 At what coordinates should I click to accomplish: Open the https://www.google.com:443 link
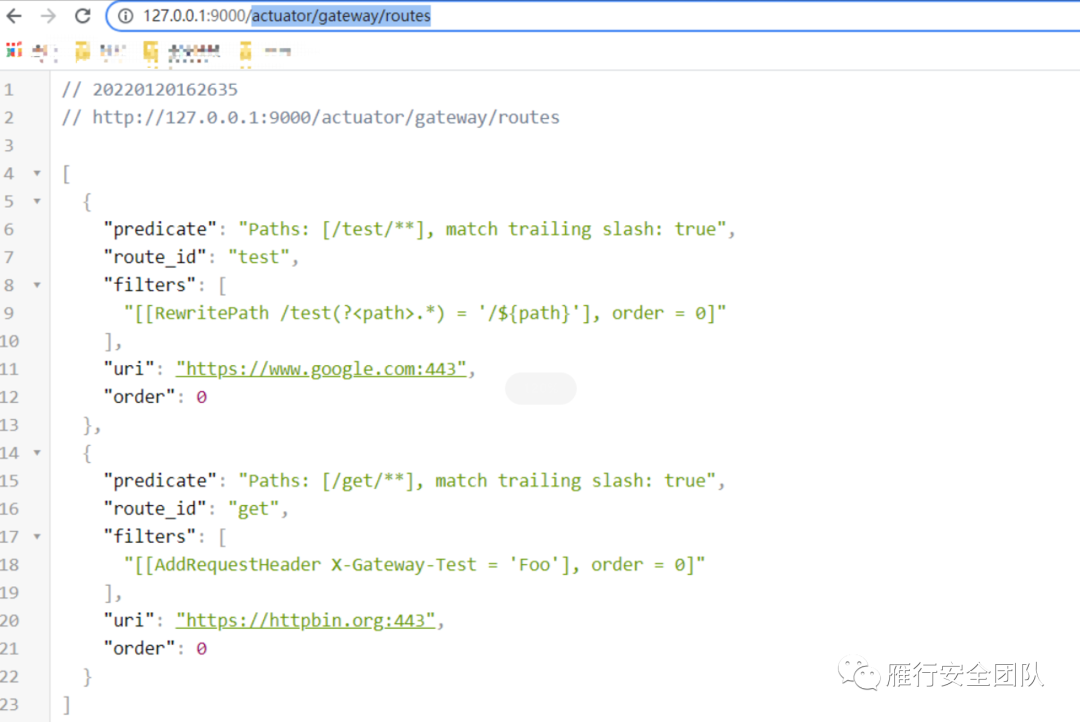pyautogui.click(x=321, y=369)
